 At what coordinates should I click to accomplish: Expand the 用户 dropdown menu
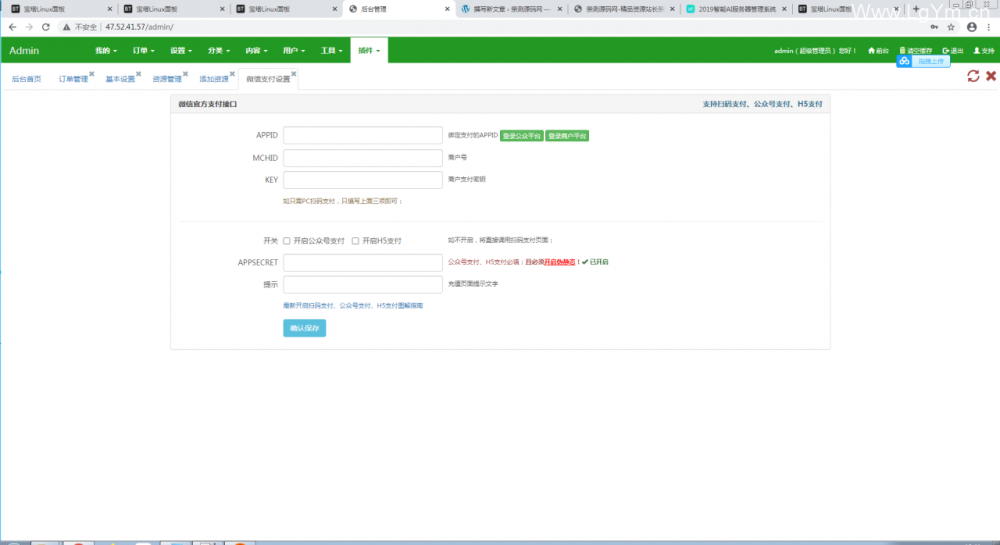pos(293,50)
